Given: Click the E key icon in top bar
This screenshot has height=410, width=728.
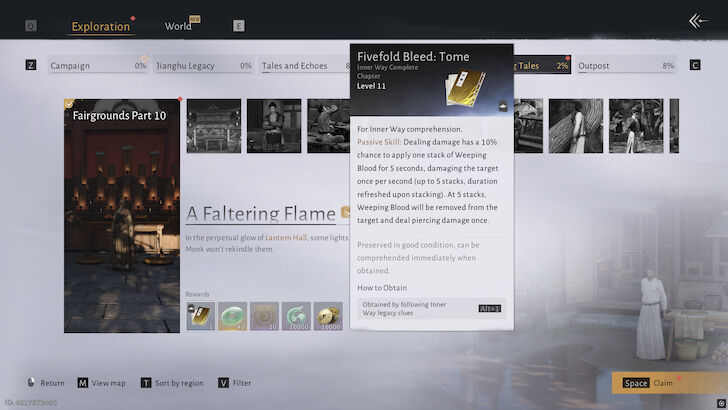Looking at the screenshot, I should point(239,26).
